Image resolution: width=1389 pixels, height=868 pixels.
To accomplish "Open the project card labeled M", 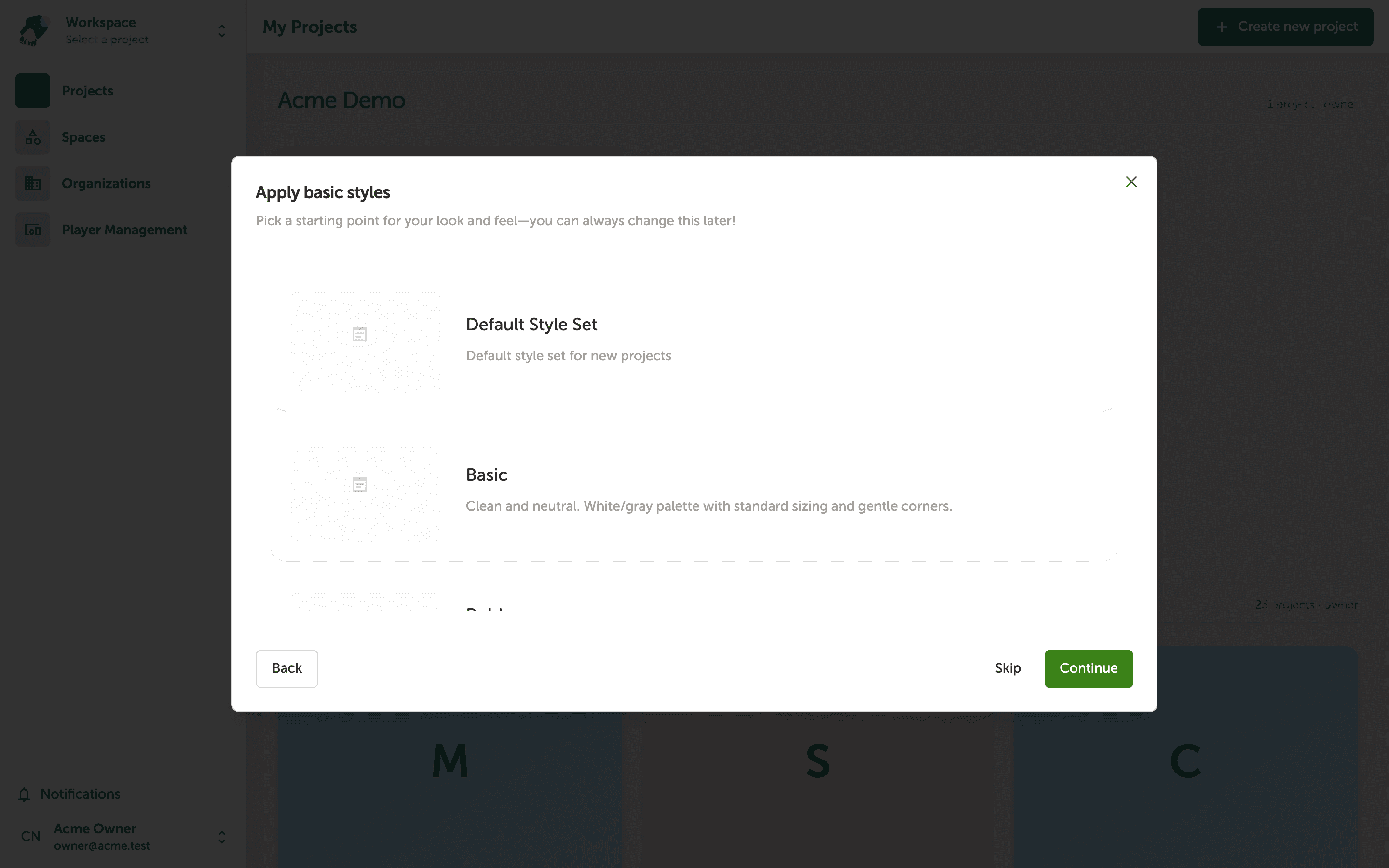I will [450, 789].
